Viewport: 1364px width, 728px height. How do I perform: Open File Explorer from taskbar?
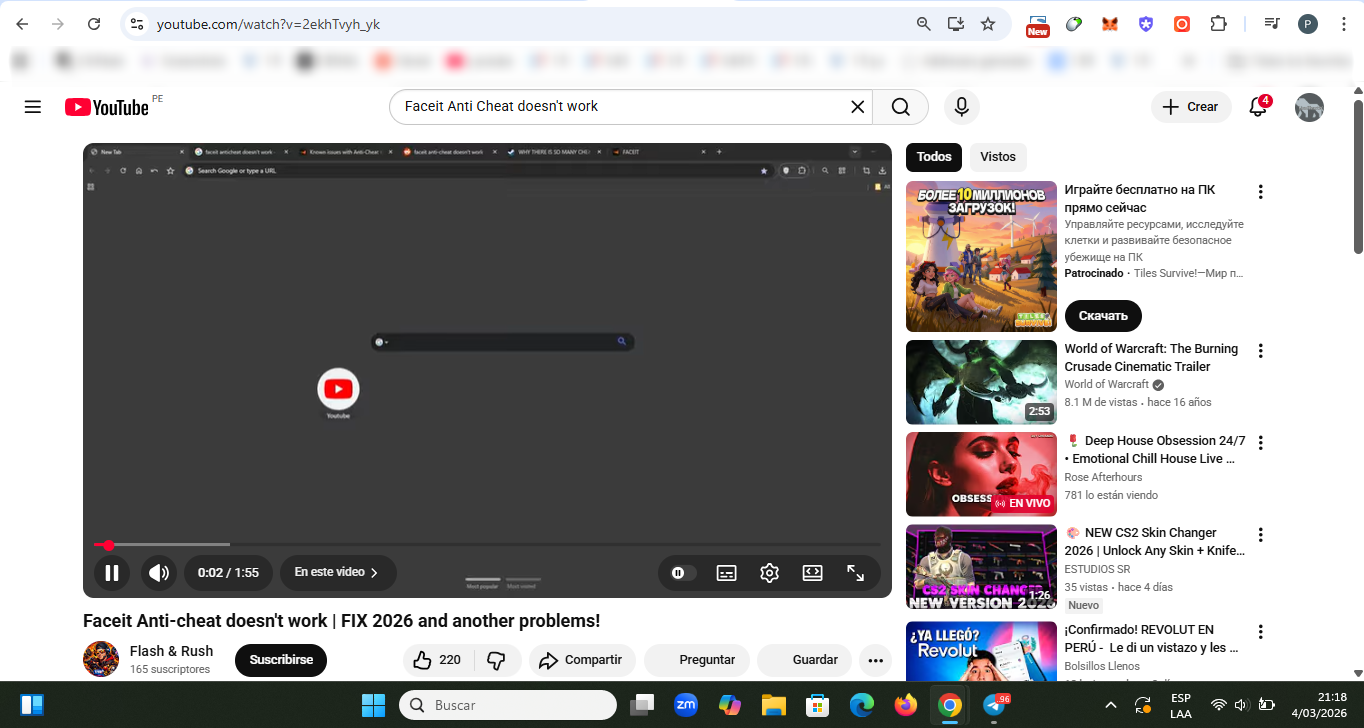774,705
